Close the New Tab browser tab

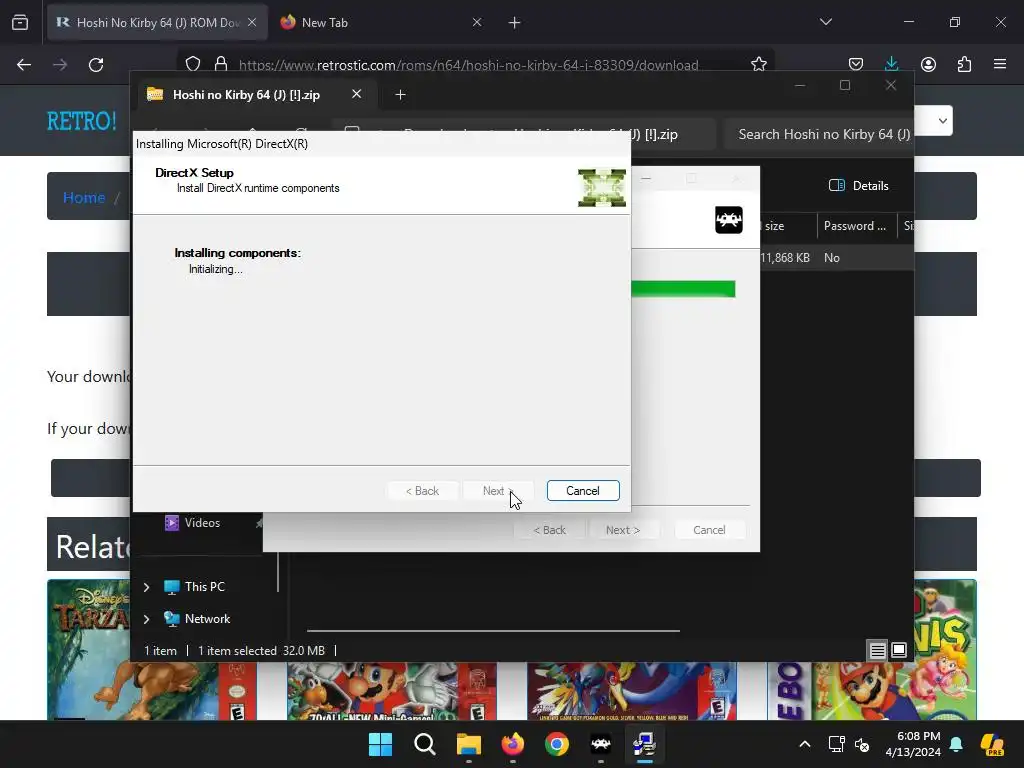[x=477, y=22]
